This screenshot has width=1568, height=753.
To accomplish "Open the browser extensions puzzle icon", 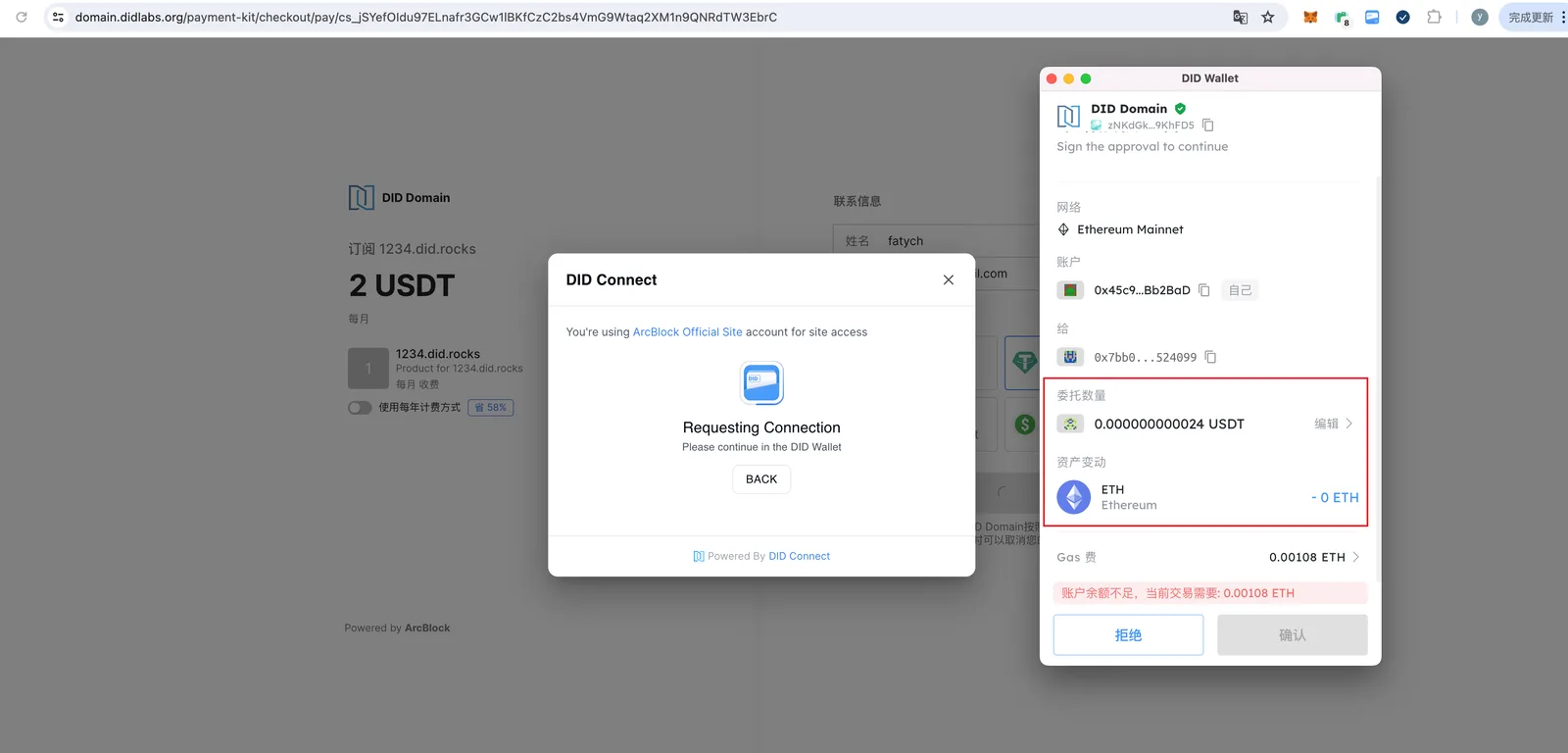I will (x=1435, y=17).
